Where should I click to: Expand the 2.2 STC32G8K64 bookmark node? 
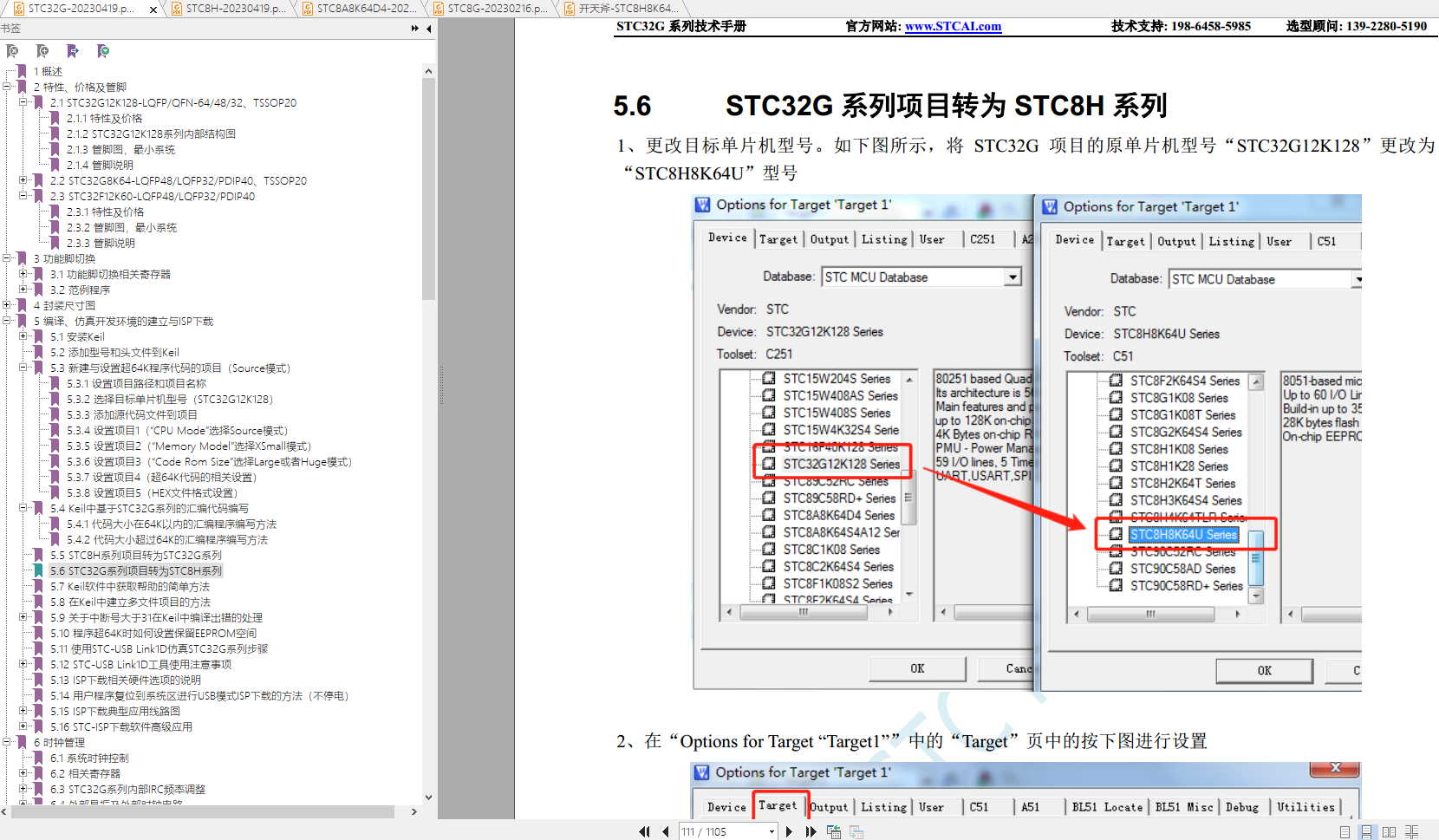click(x=23, y=180)
